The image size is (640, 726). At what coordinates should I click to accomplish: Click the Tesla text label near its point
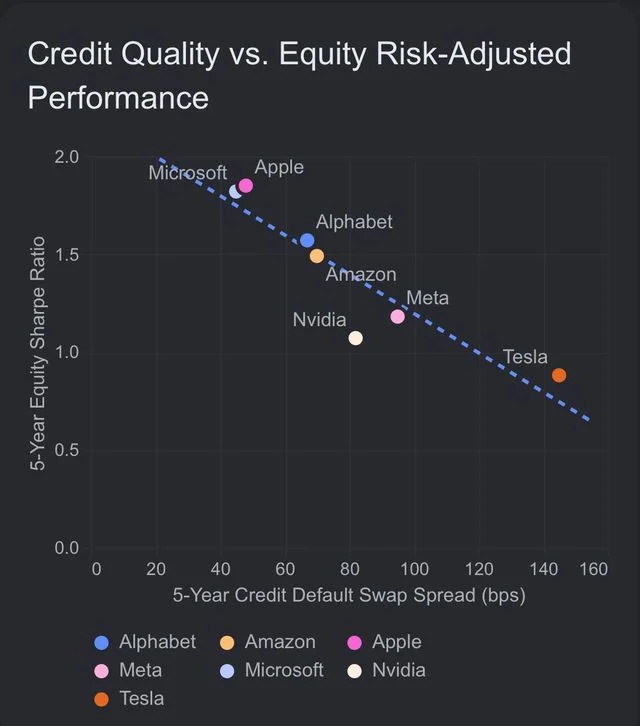pyautogui.click(x=525, y=357)
